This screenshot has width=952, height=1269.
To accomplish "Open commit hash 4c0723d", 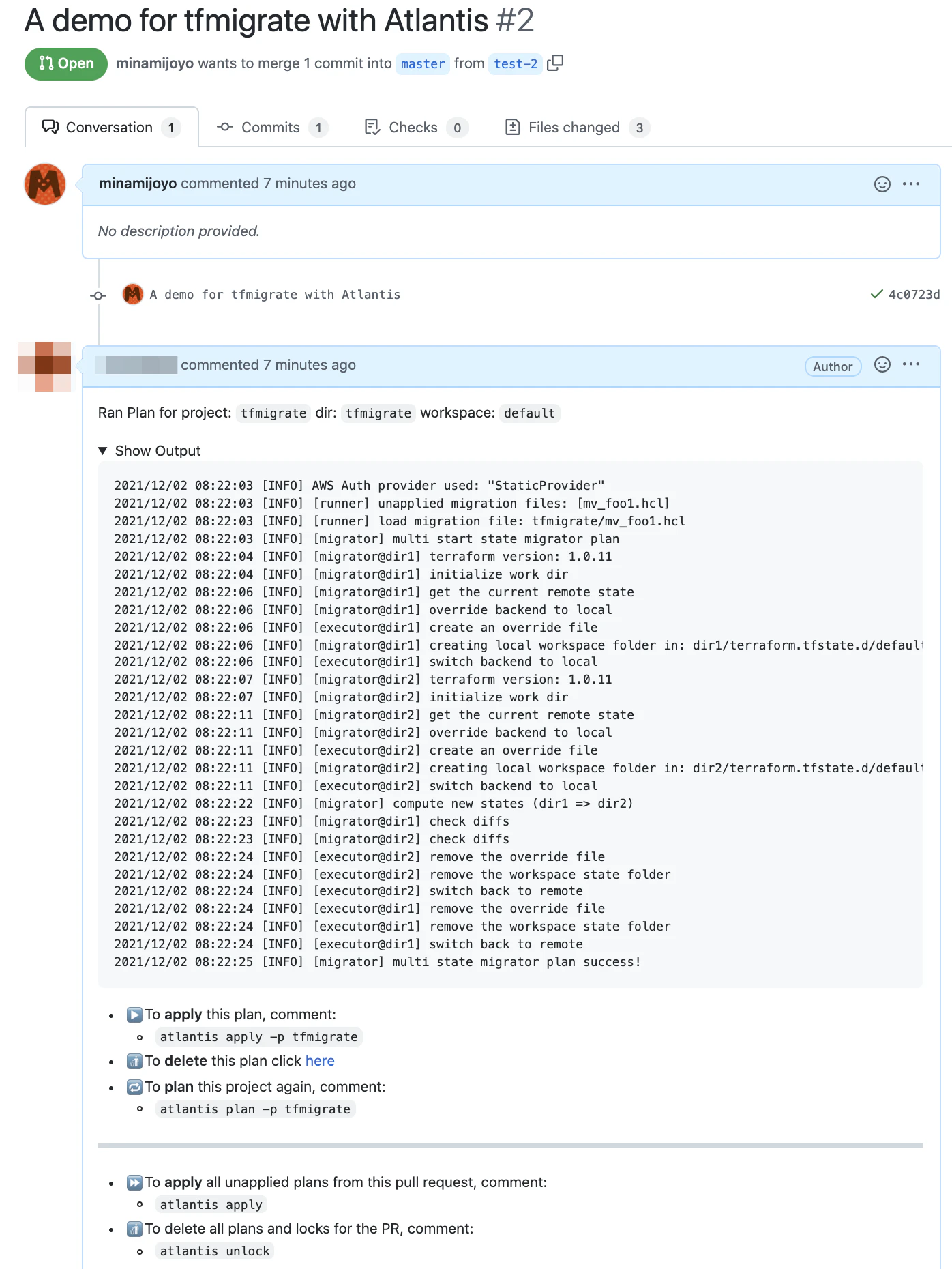I will tap(914, 295).
